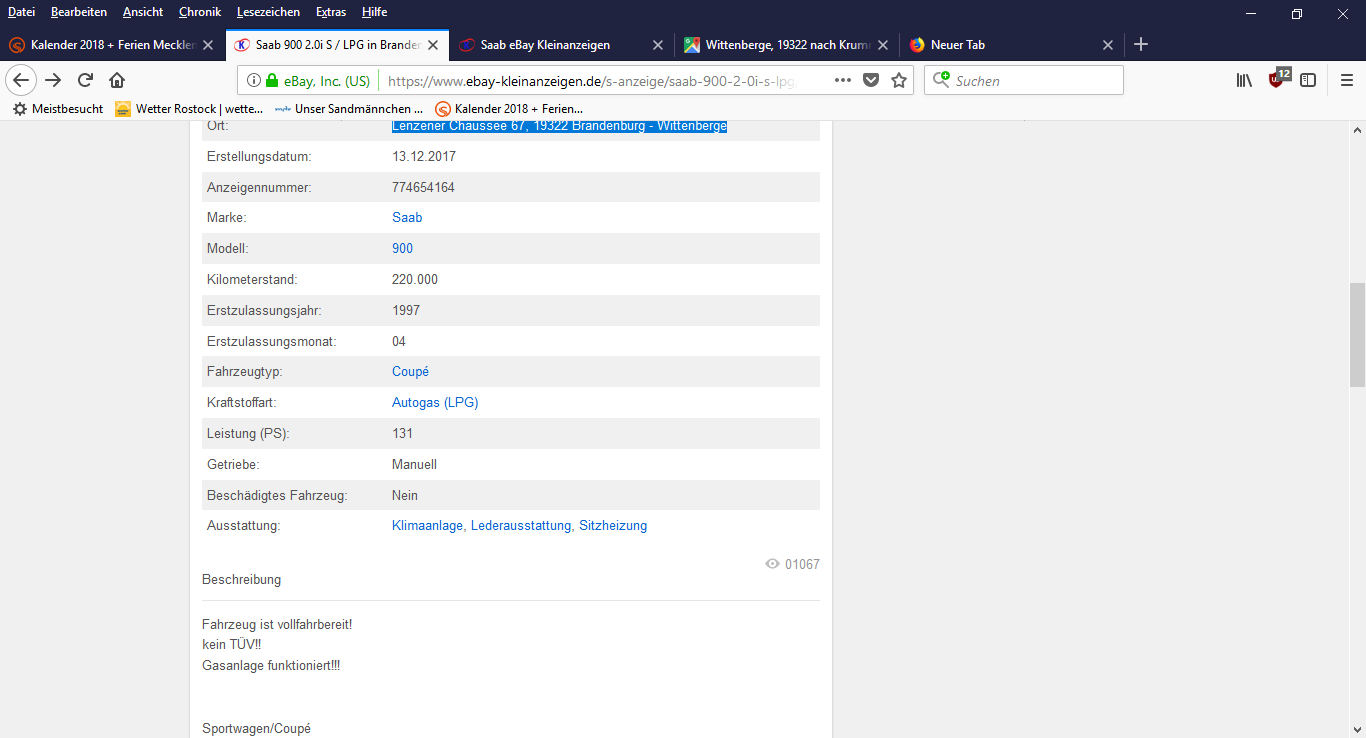Click the highlighted Lenzener Chaussee address
The height and width of the screenshot is (738, 1366).
559,126
